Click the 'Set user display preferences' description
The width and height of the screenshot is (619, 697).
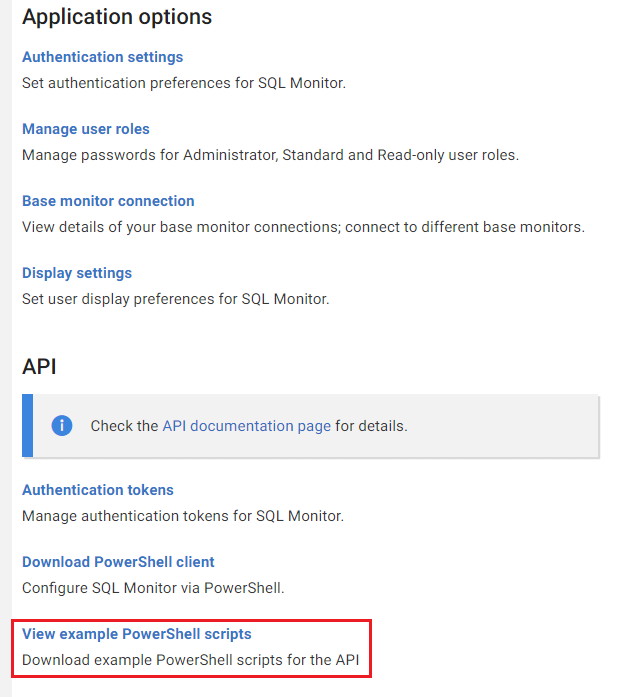tap(175, 298)
